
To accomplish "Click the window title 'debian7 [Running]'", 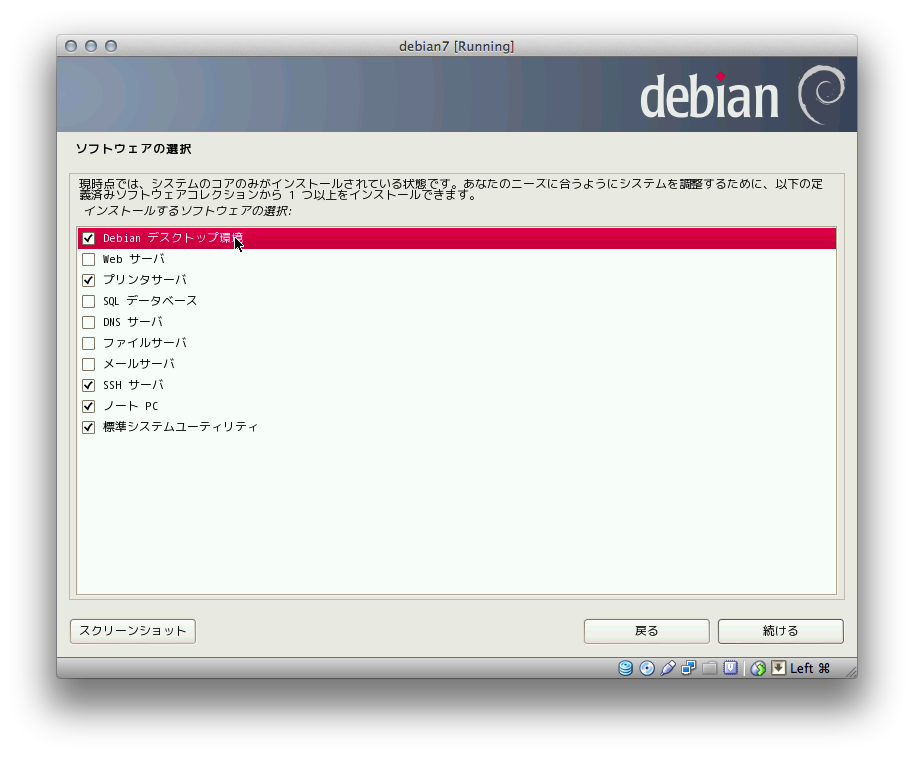I will 456,46.
